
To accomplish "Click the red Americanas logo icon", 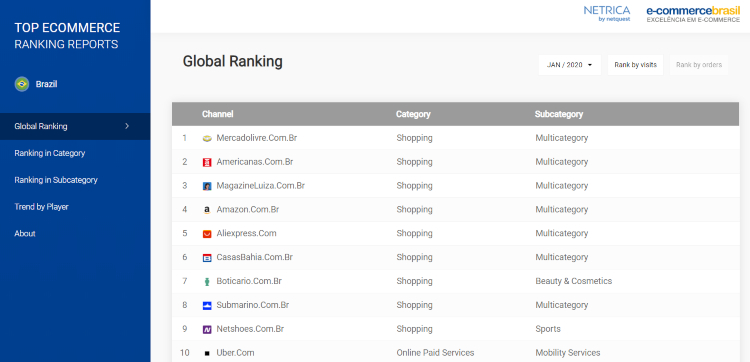I will [207, 162].
